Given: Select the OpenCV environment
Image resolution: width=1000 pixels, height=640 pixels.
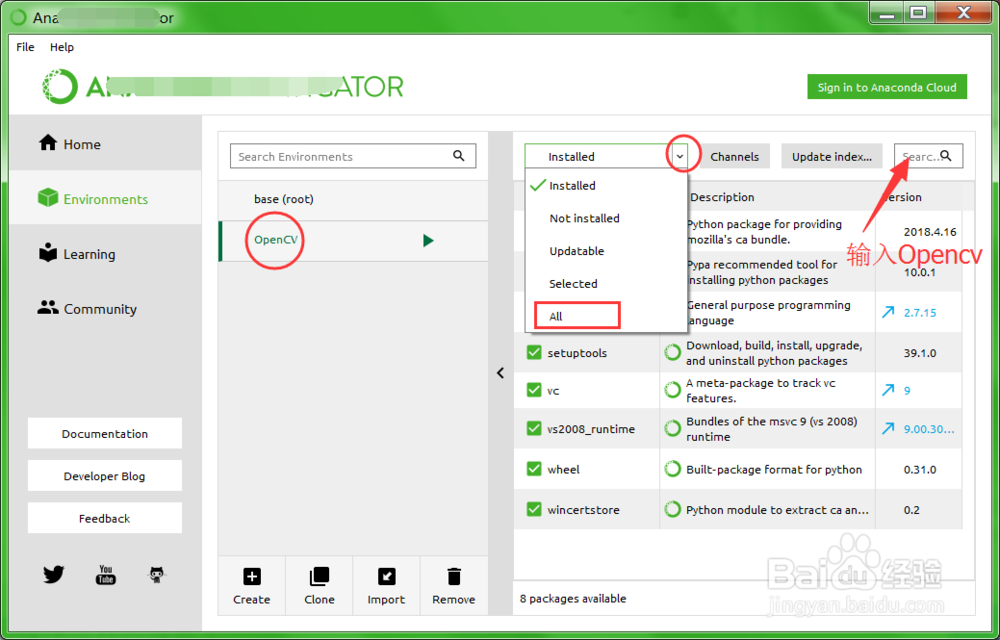Looking at the screenshot, I should (x=353, y=240).
